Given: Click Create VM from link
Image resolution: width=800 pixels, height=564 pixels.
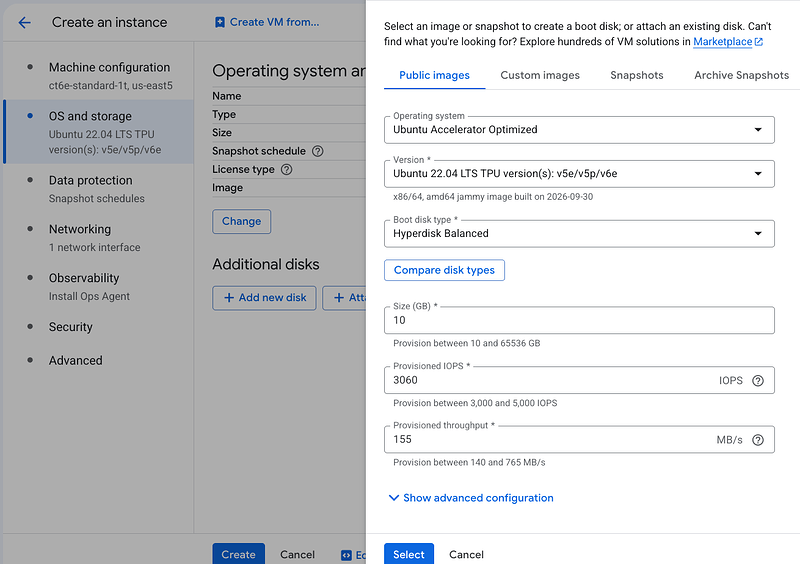Looking at the screenshot, I should (x=267, y=22).
